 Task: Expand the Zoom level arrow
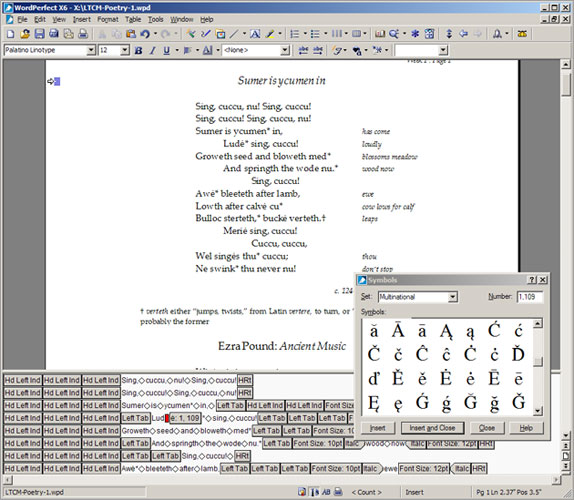pos(404,34)
